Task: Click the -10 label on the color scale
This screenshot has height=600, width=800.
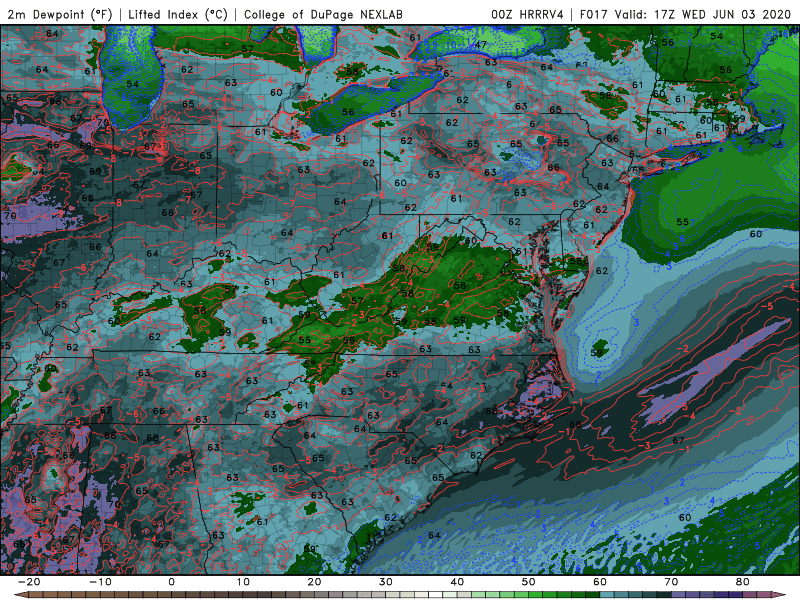Action: click(x=100, y=582)
